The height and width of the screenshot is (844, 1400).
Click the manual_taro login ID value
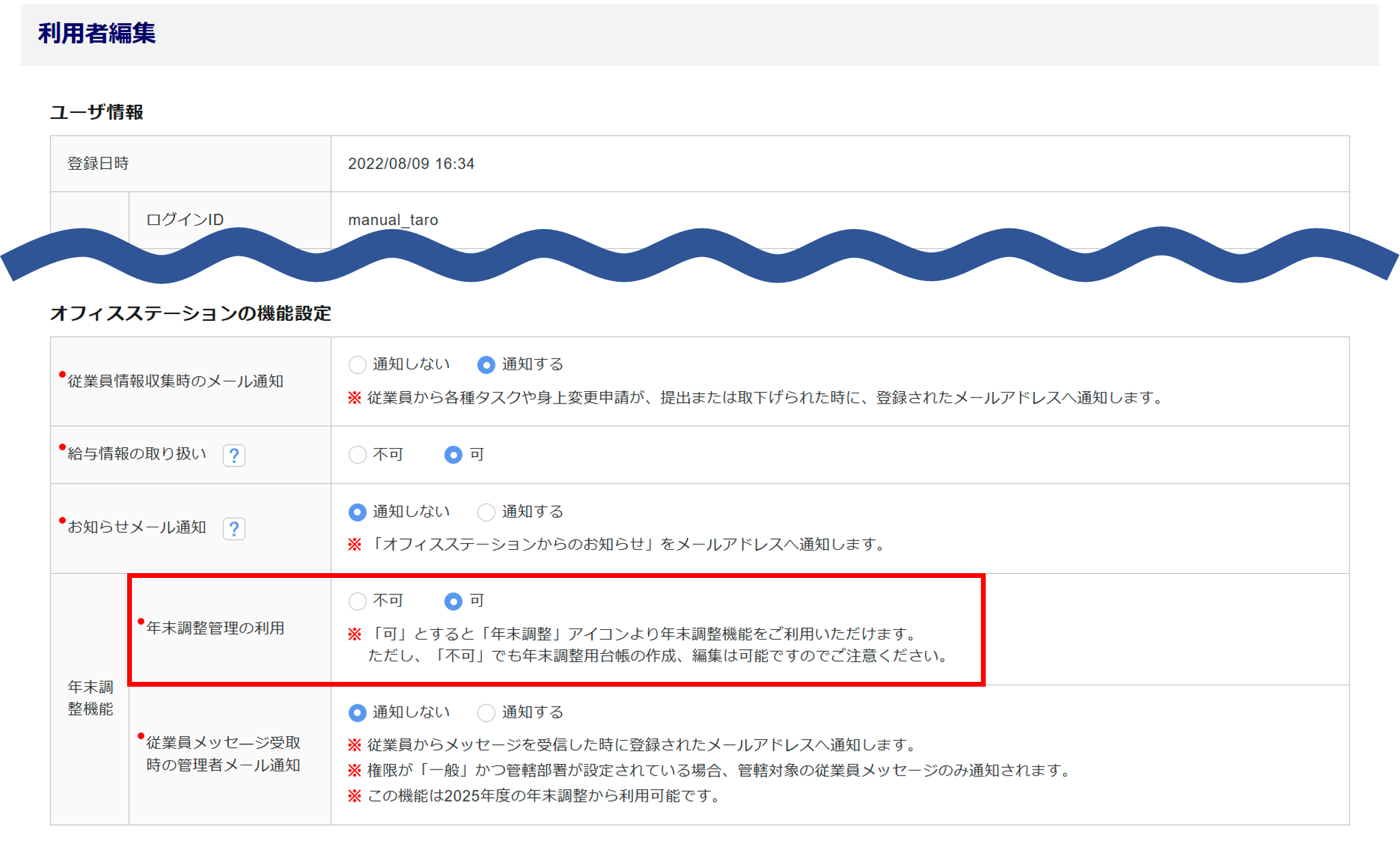pos(393,220)
